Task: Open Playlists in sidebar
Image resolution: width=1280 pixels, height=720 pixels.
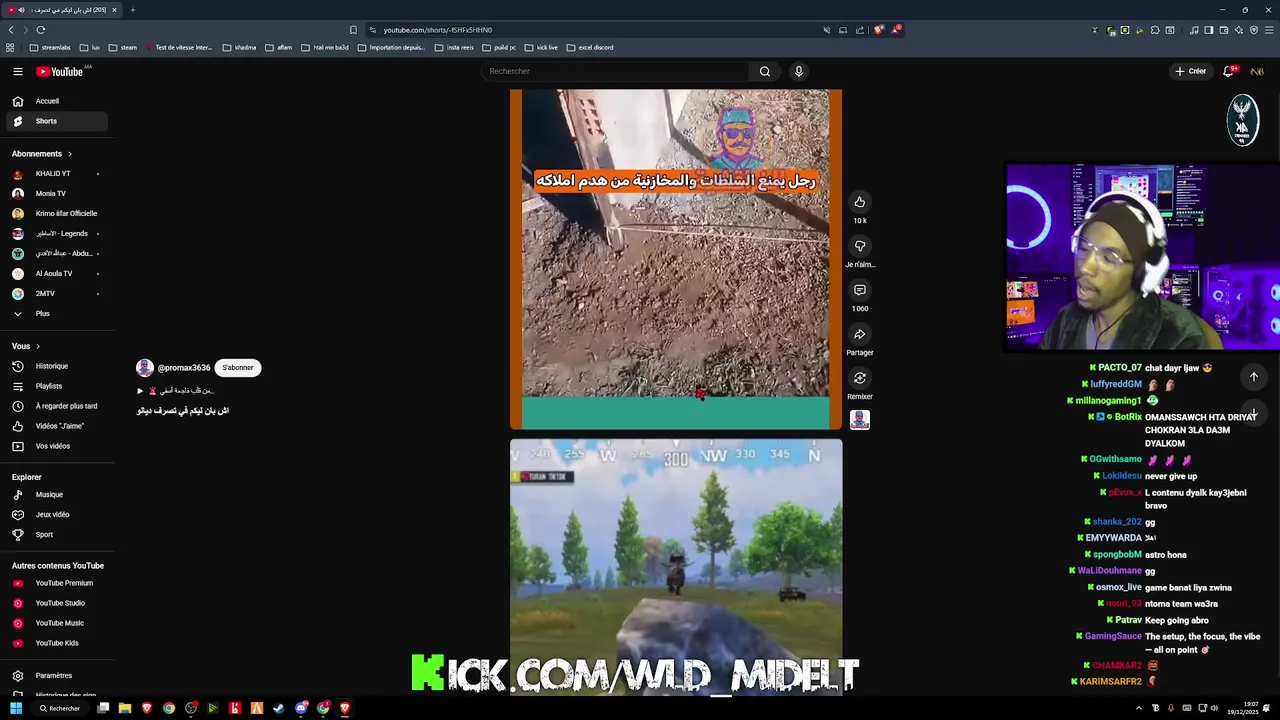Action: pyautogui.click(x=58, y=386)
